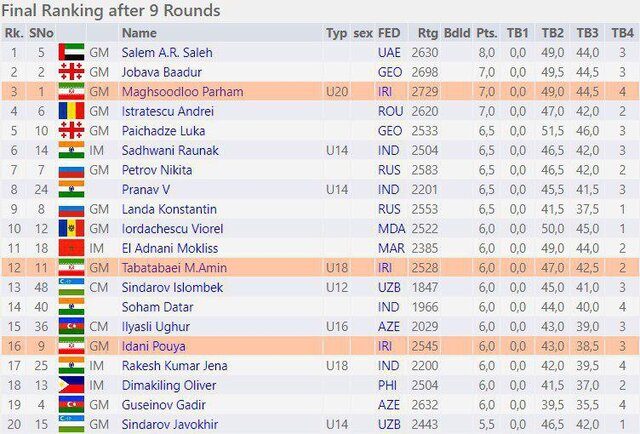Click the Iranian flag beside Maghsoodloo Parham

tap(71, 91)
